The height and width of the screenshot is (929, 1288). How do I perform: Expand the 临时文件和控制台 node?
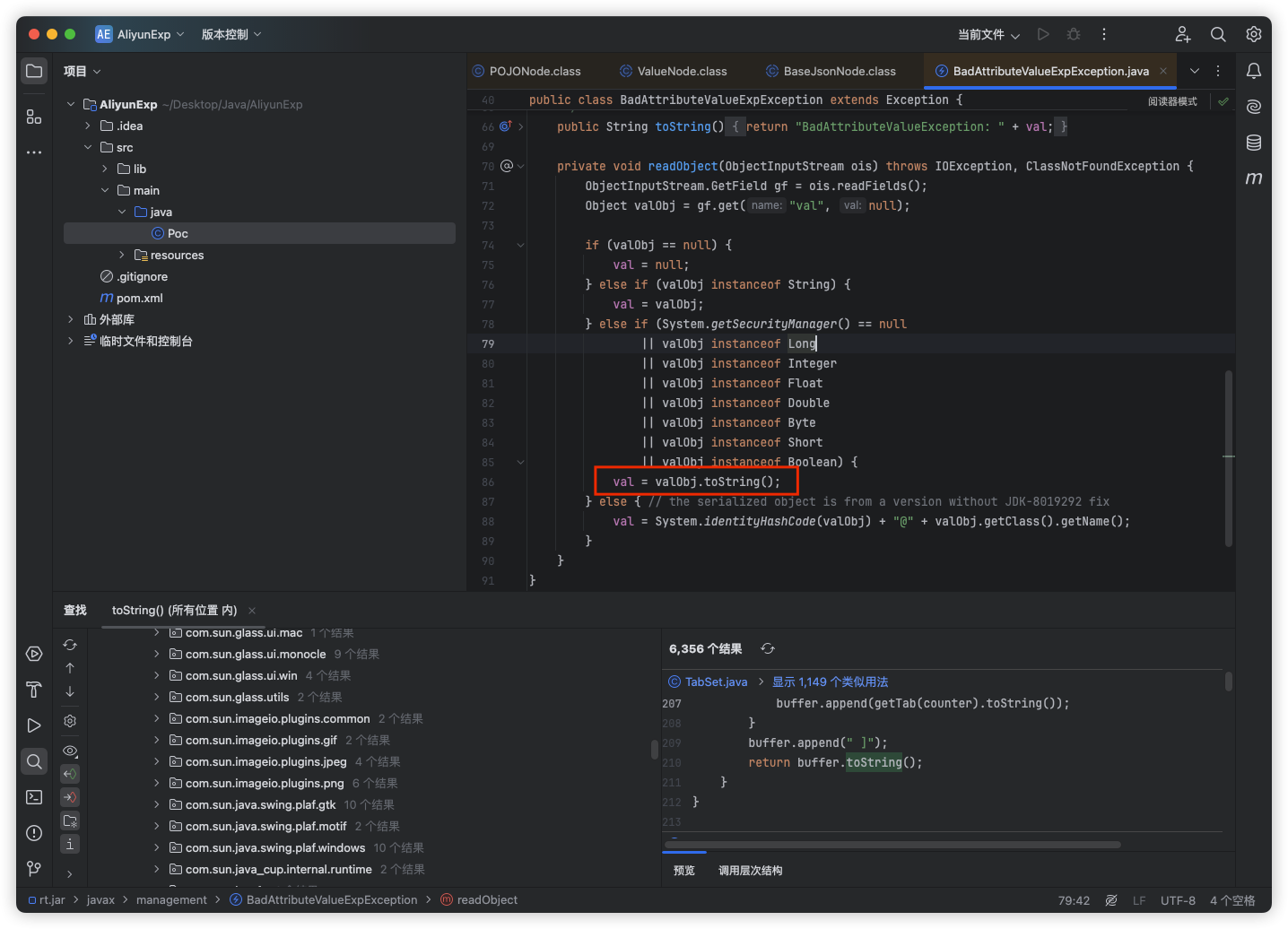click(71, 341)
